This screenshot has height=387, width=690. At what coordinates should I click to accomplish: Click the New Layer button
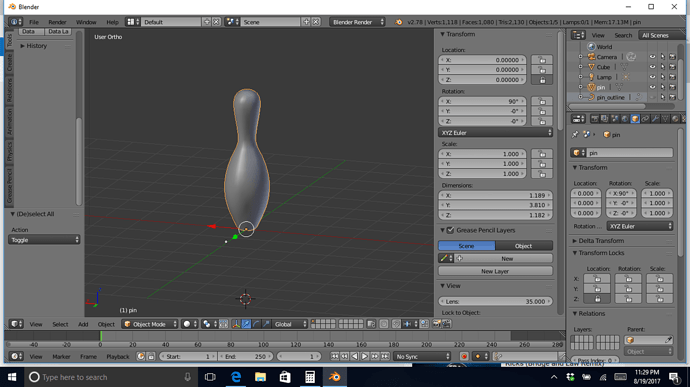point(495,271)
